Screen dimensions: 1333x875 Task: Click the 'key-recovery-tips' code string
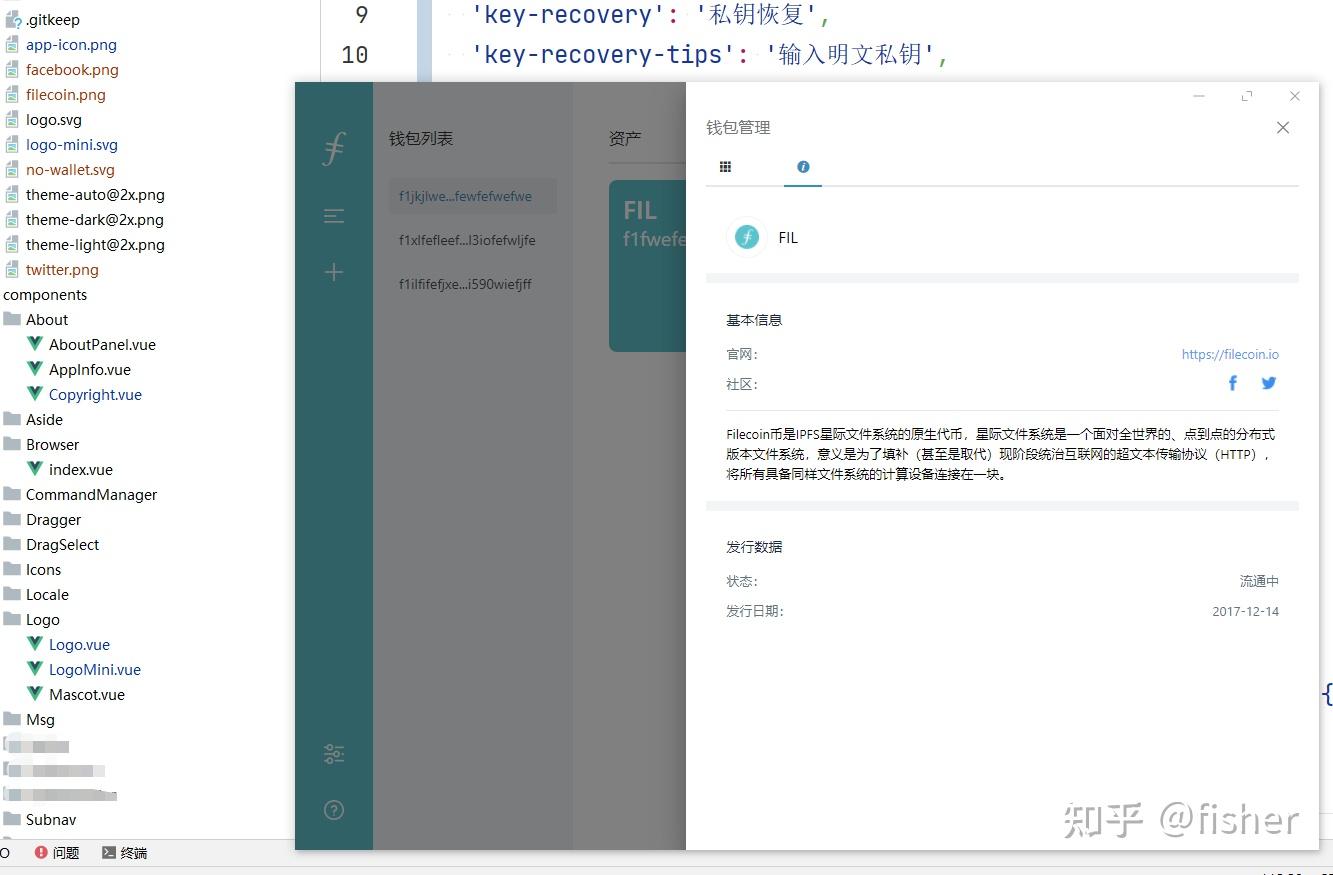tap(604, 54)
